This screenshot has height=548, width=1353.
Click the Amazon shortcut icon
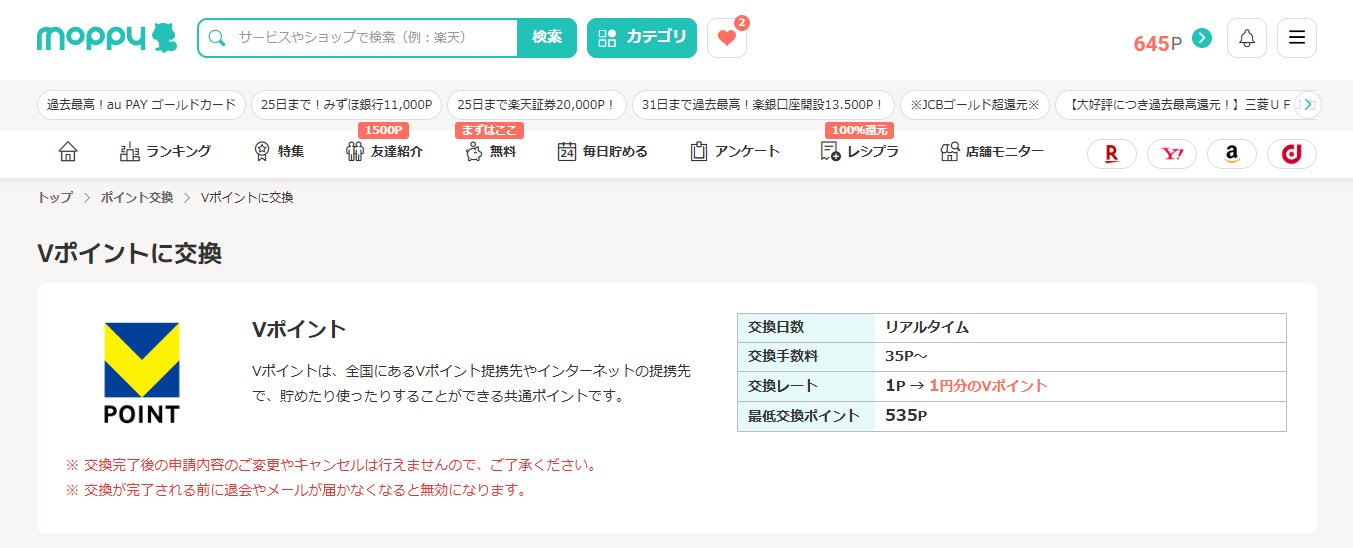[x=1232, y=154]
